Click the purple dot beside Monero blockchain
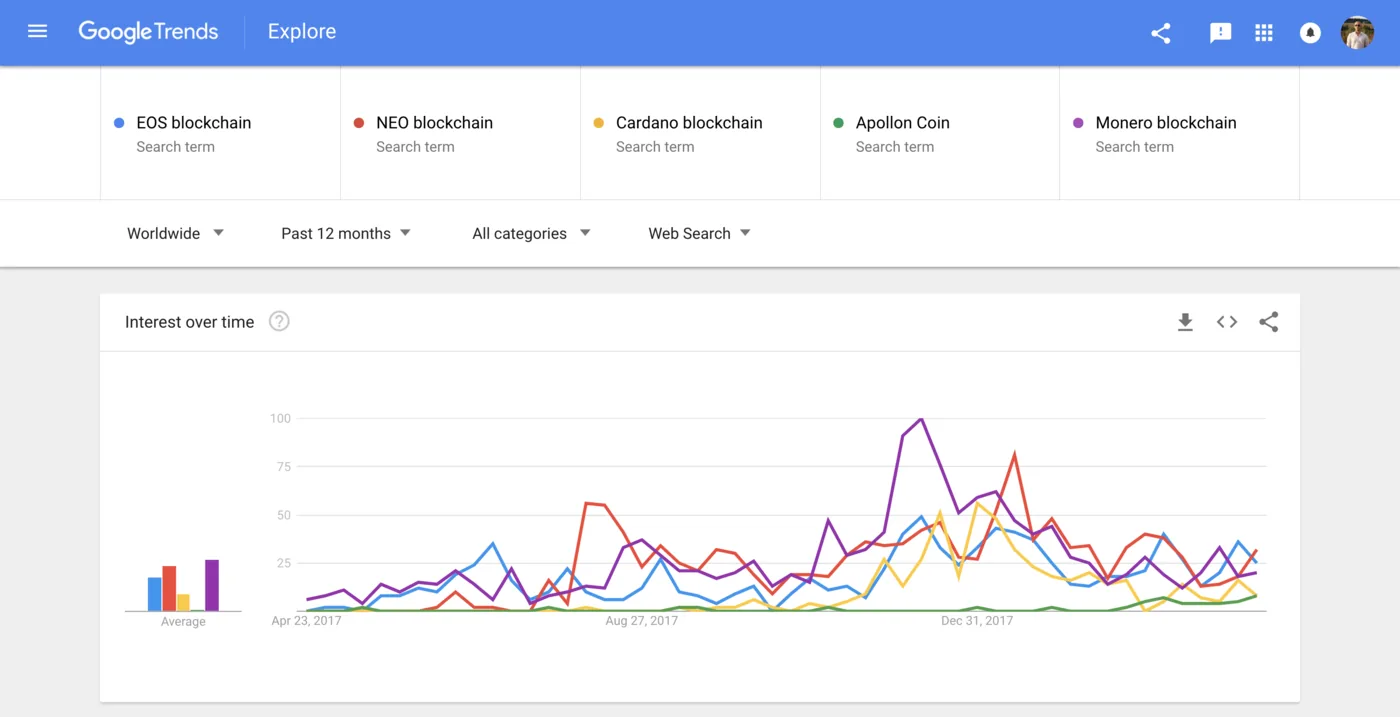The height and width of the screenshot is (717, 1400). click(1079, 123)
